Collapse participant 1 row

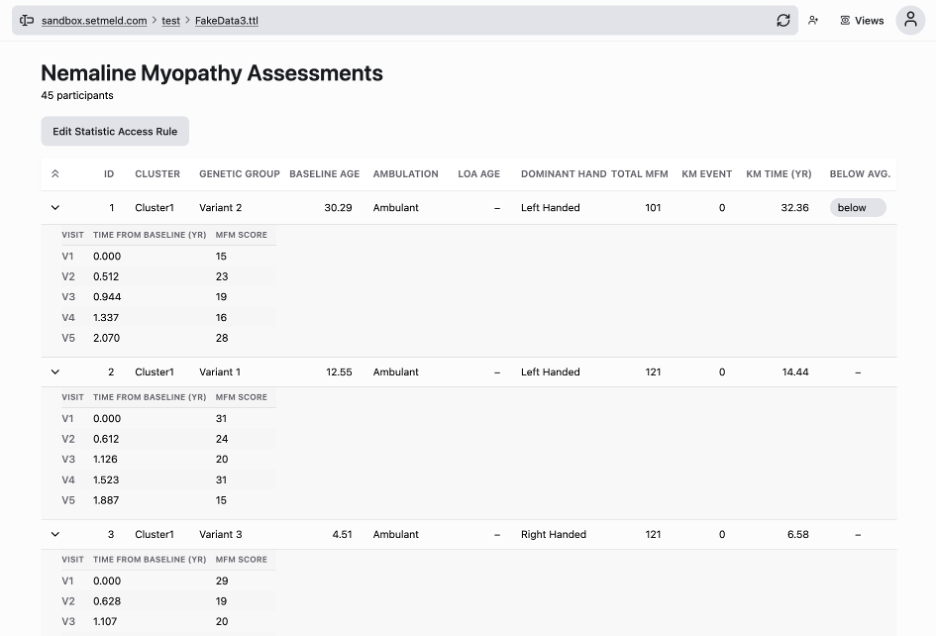[55, 207]
